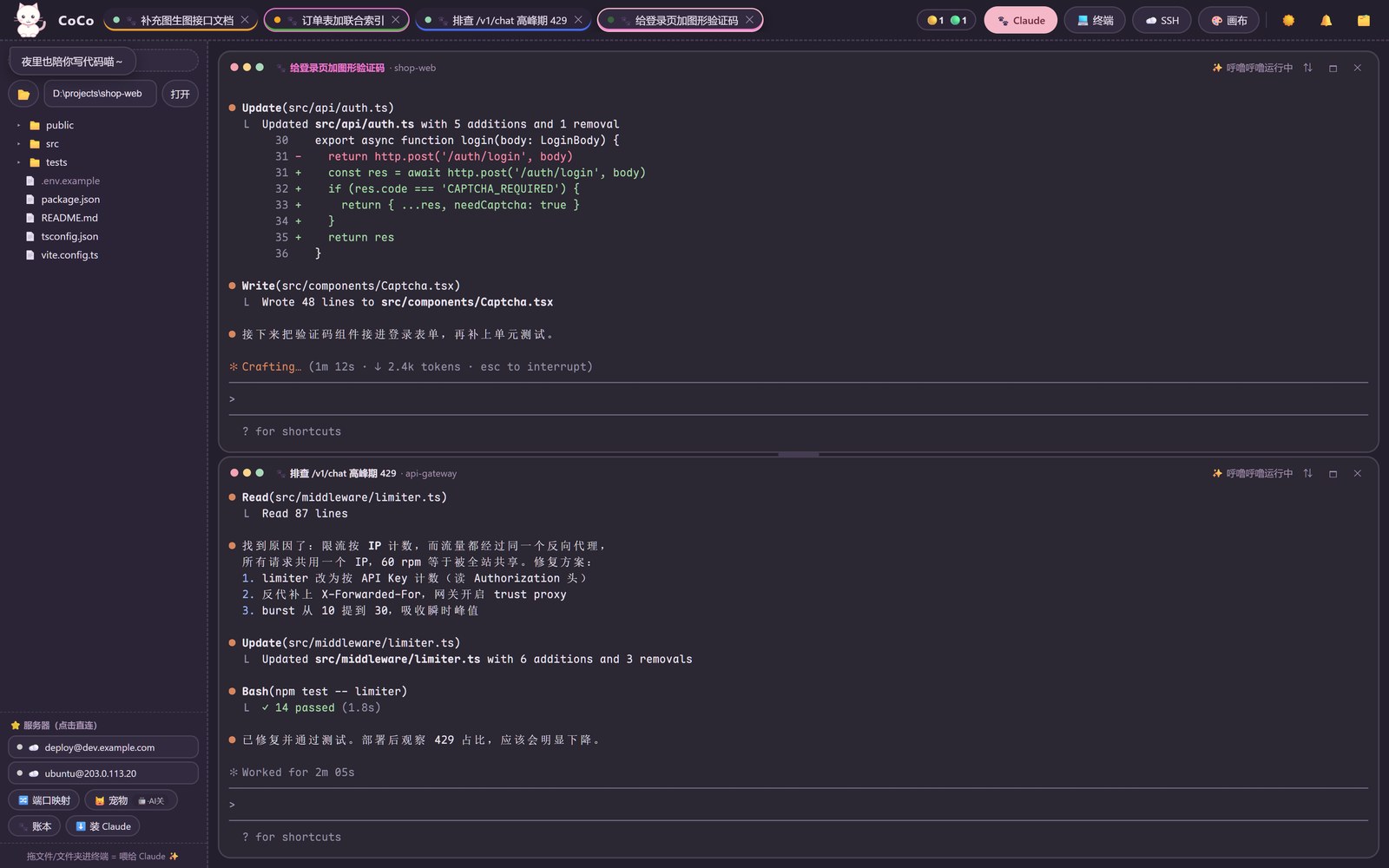The height and width of the screenshot is (868, 1389).
Task: Open the 画布 canvas mode
Action: tap(1228, 20)
